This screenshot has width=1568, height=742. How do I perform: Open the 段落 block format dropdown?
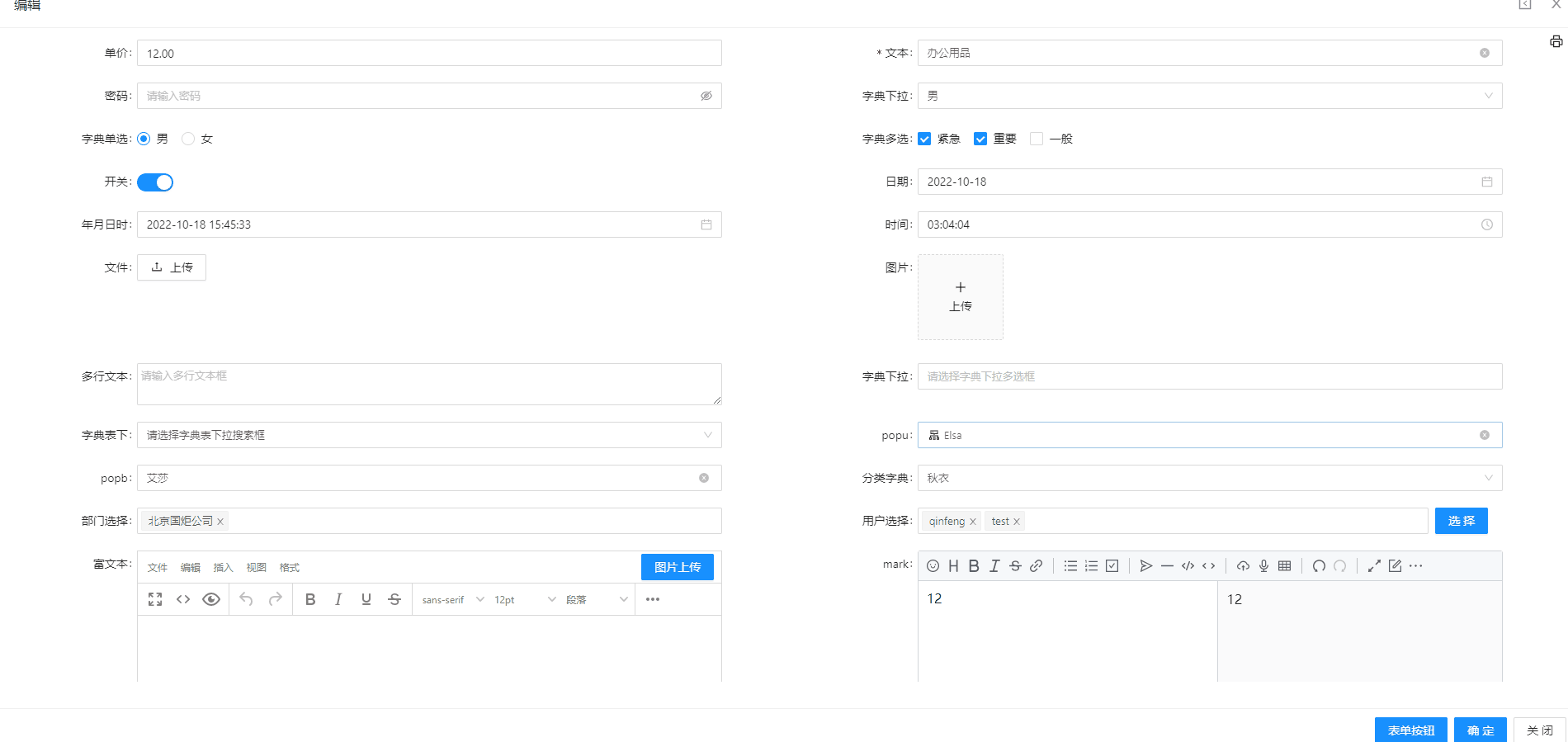point(597,599)
